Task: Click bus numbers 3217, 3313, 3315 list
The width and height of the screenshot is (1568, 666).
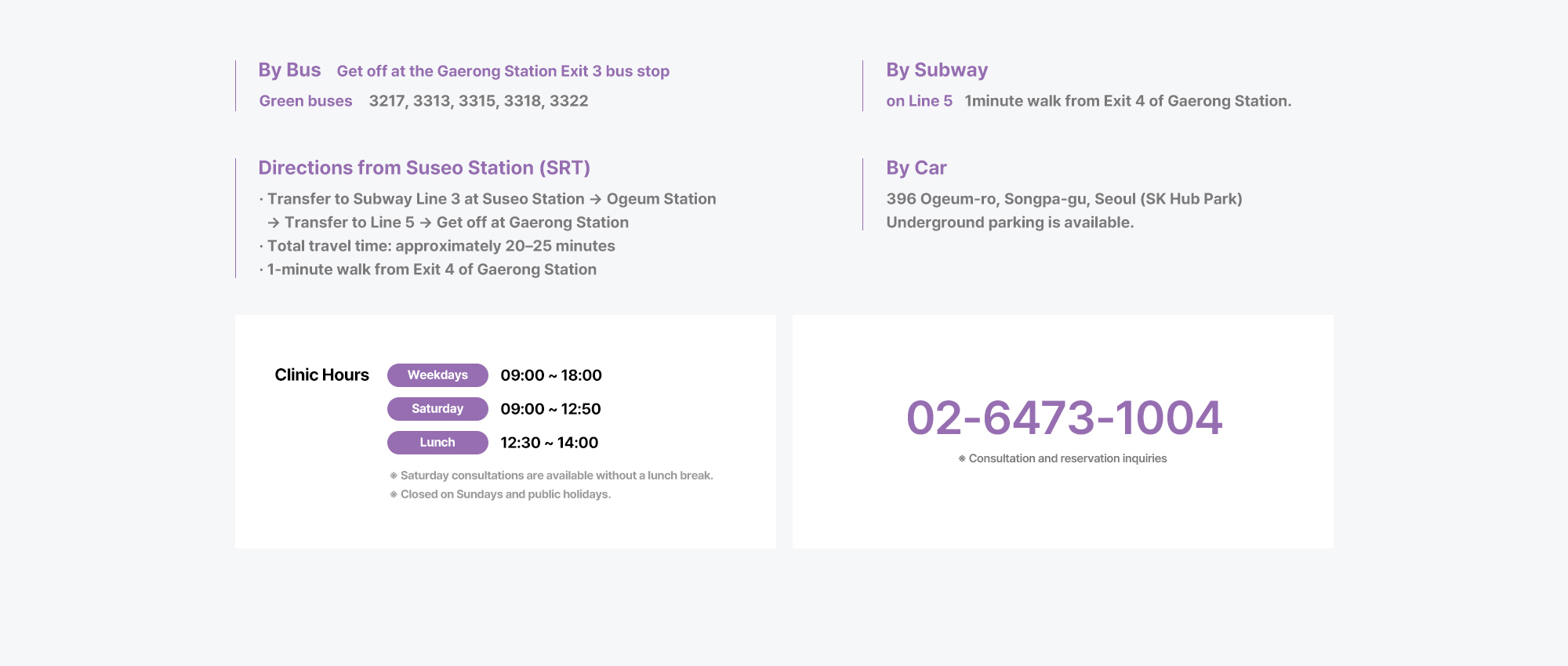Action: coord(478,101)
